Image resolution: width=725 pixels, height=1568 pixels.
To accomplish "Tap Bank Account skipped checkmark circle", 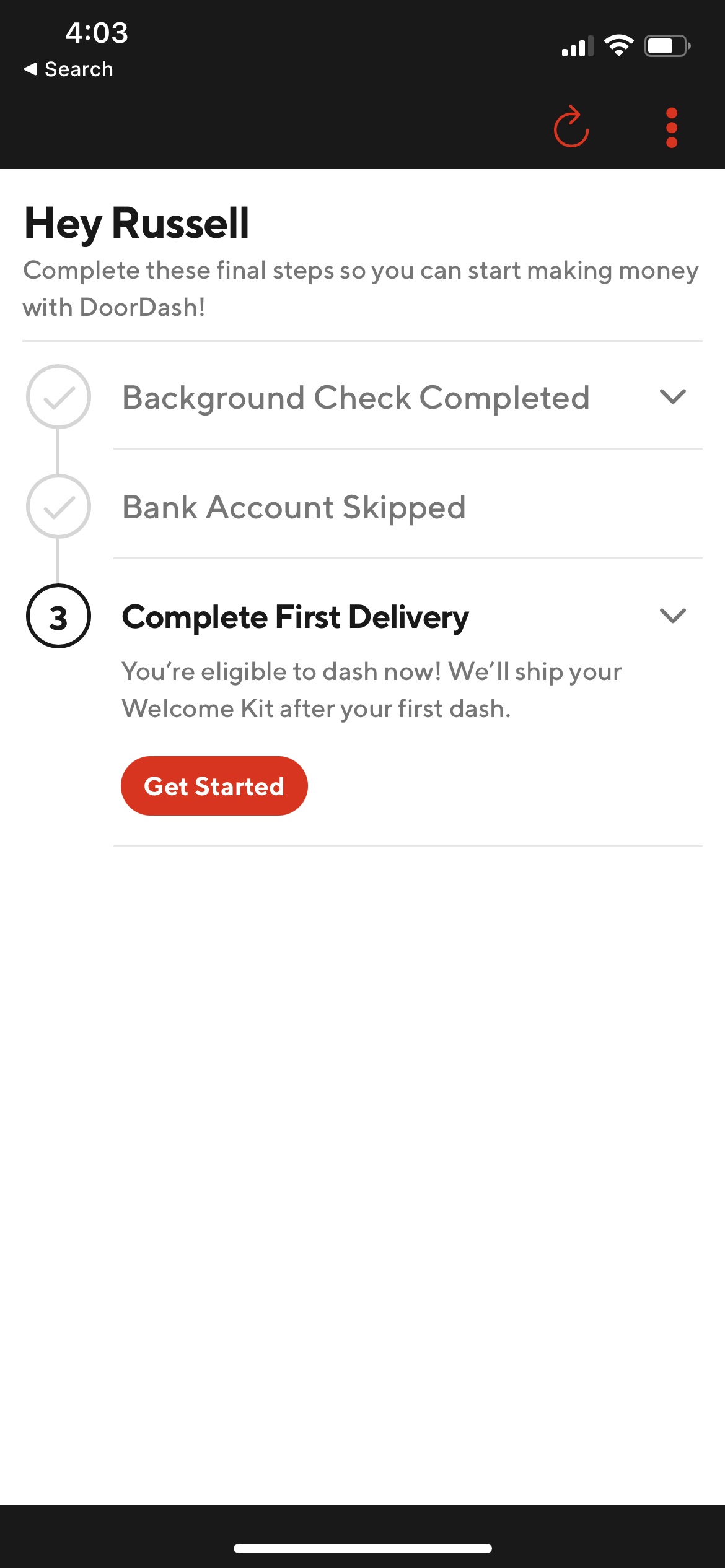I will coord(58,506).
